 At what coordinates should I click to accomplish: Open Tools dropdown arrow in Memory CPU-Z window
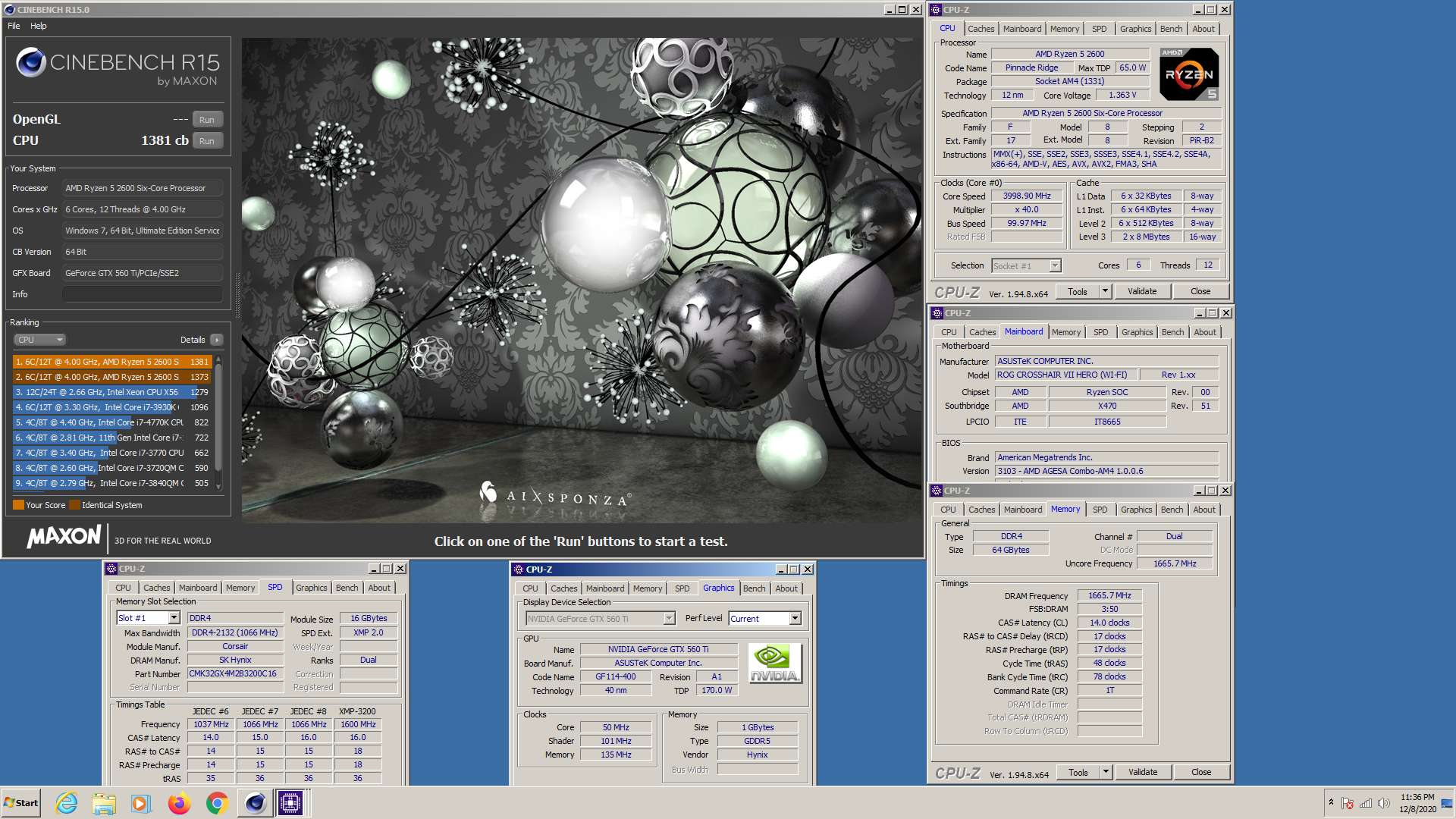click(x=1106, y=772)
